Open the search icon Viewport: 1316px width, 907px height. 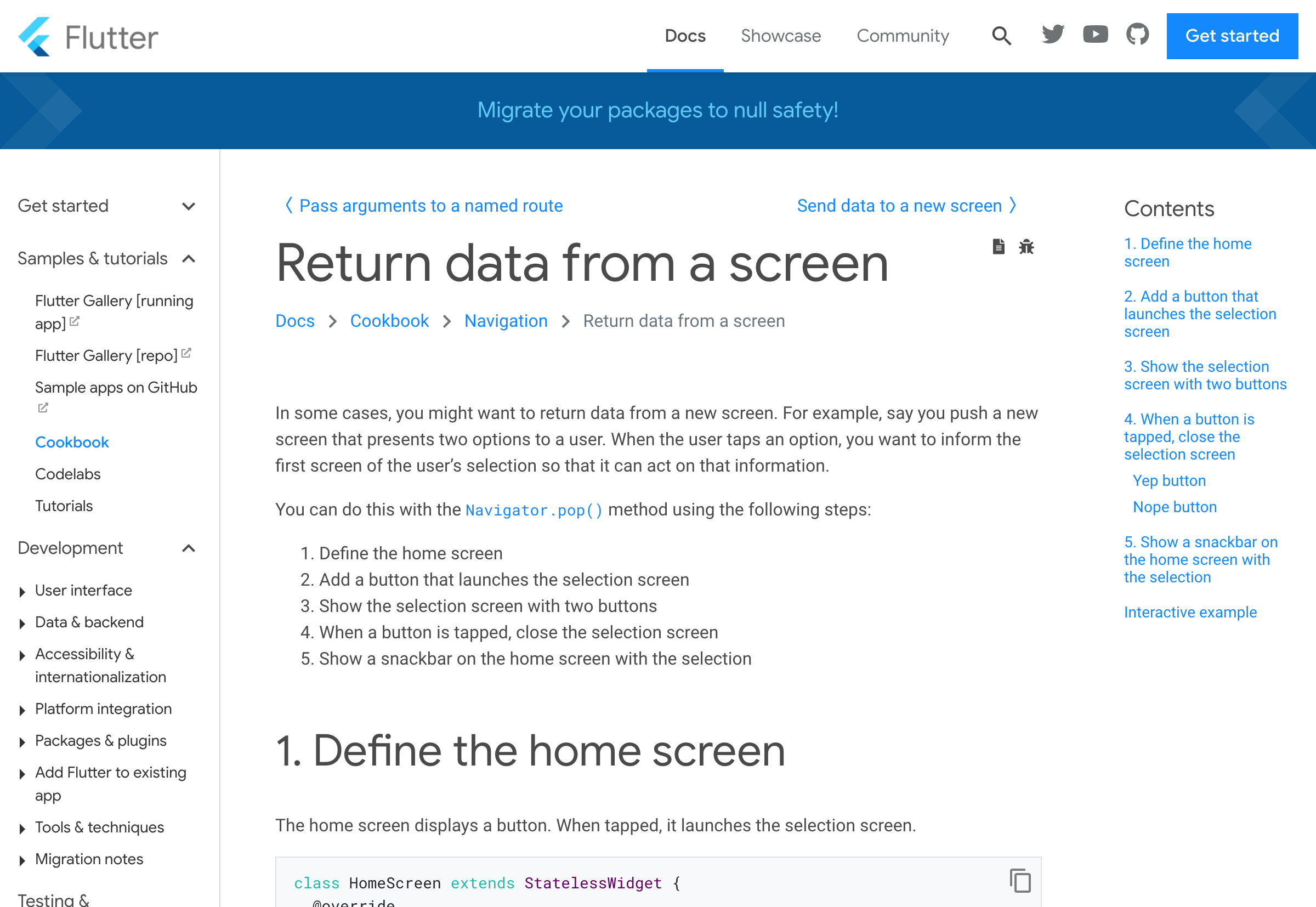(1000, 36)
